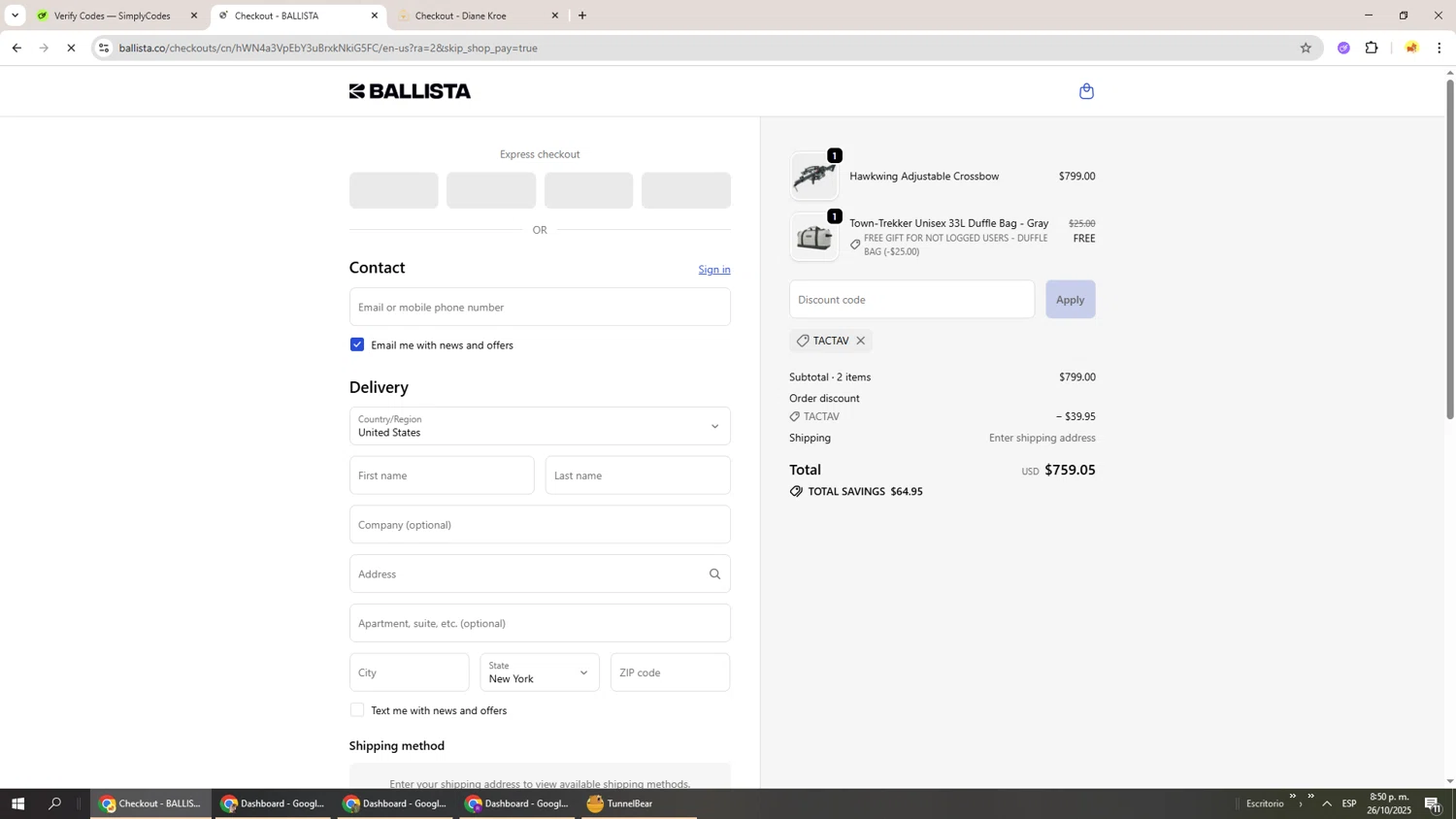Open notification center in taskbar
Screen dimensions: 1456x819
coord(1433,803)
